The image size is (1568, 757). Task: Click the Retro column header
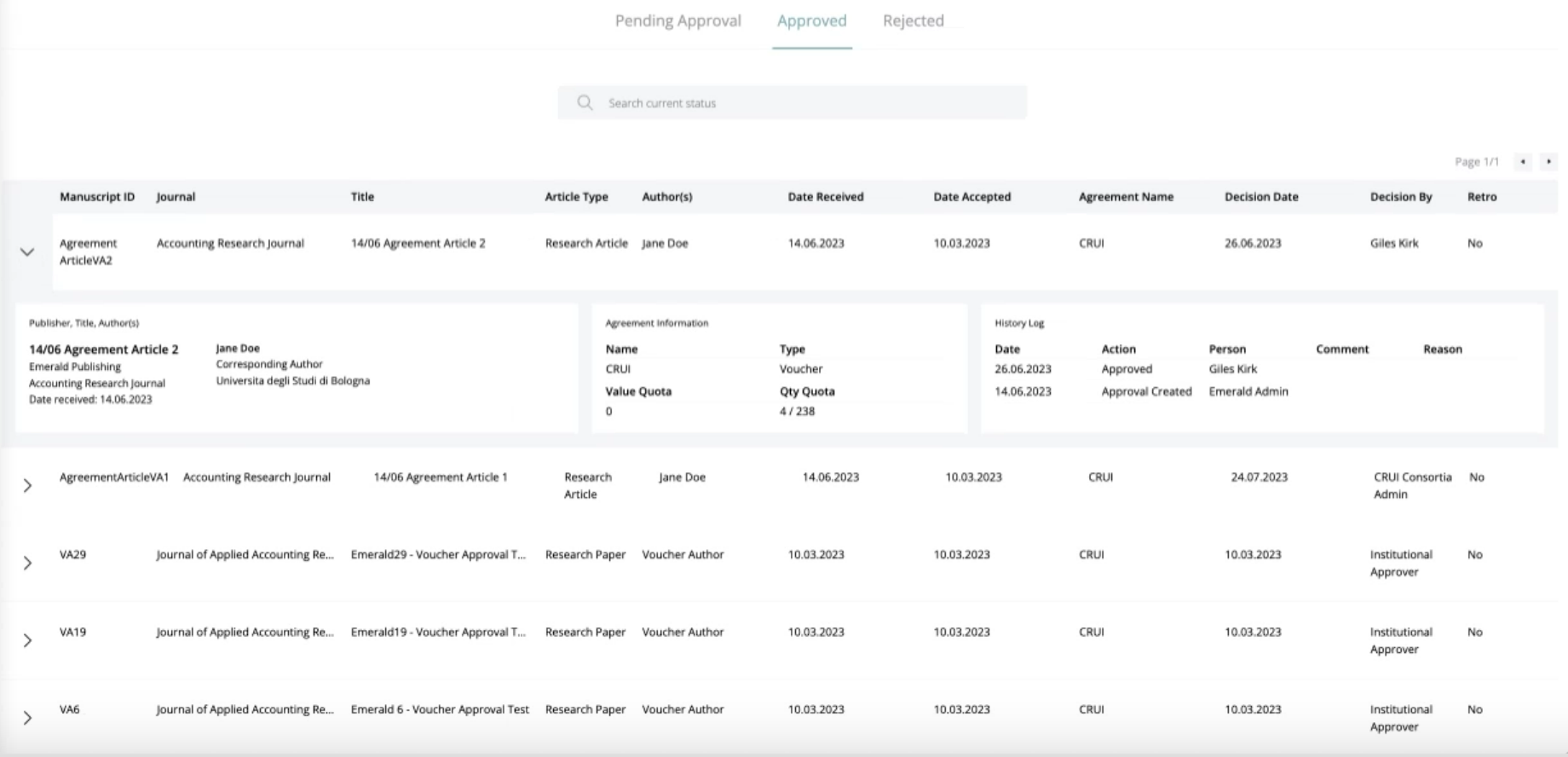click(x=1481, y=197)
